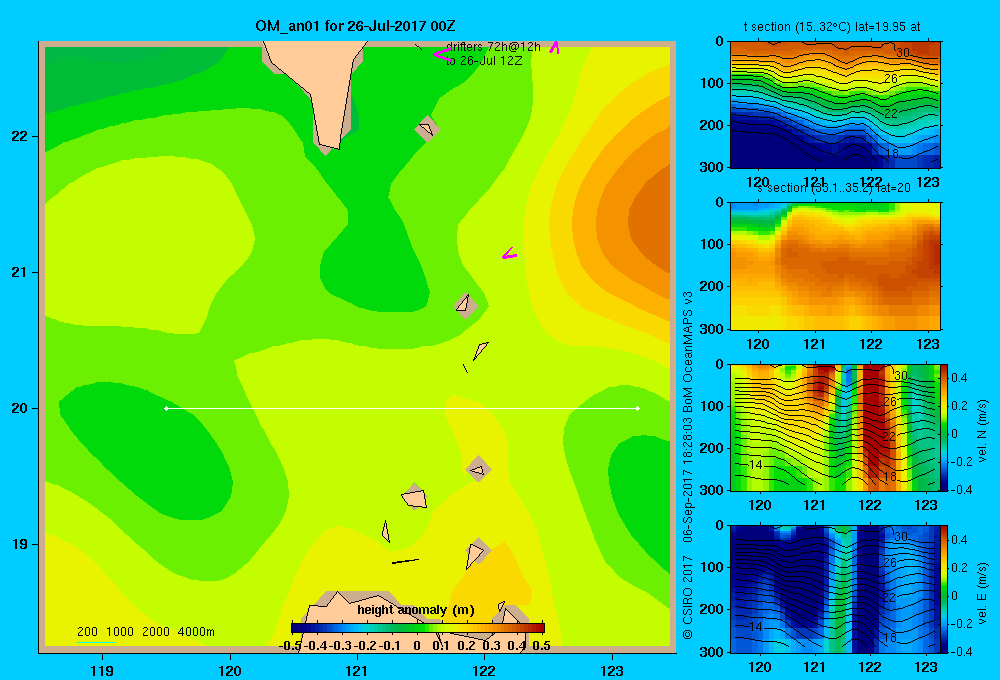Click longitude tick label 120 under main map
This screenshot has height=680, width=1000.
point(230,670)
